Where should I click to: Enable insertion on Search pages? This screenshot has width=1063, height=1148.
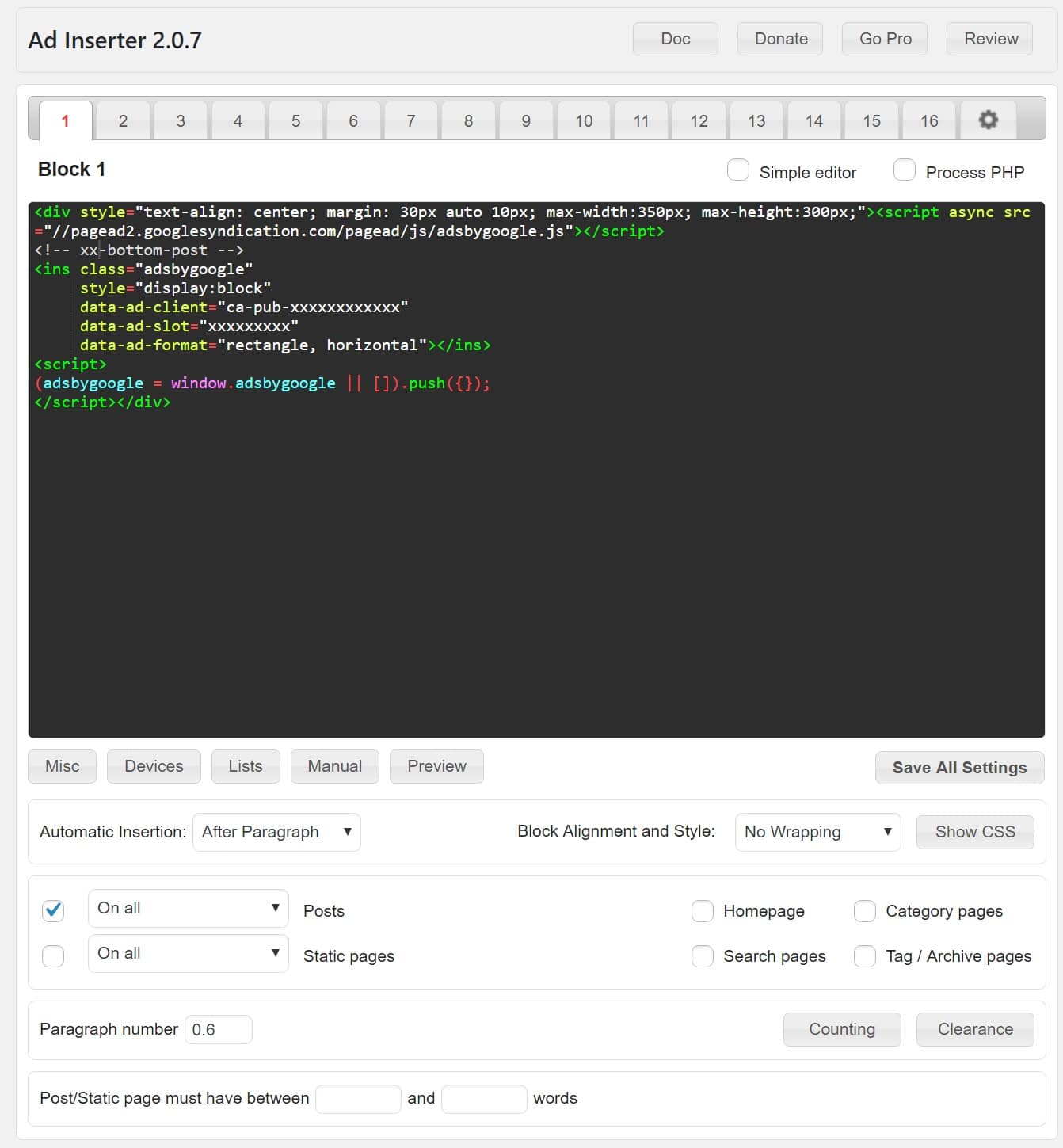click(x=703, y=956)
